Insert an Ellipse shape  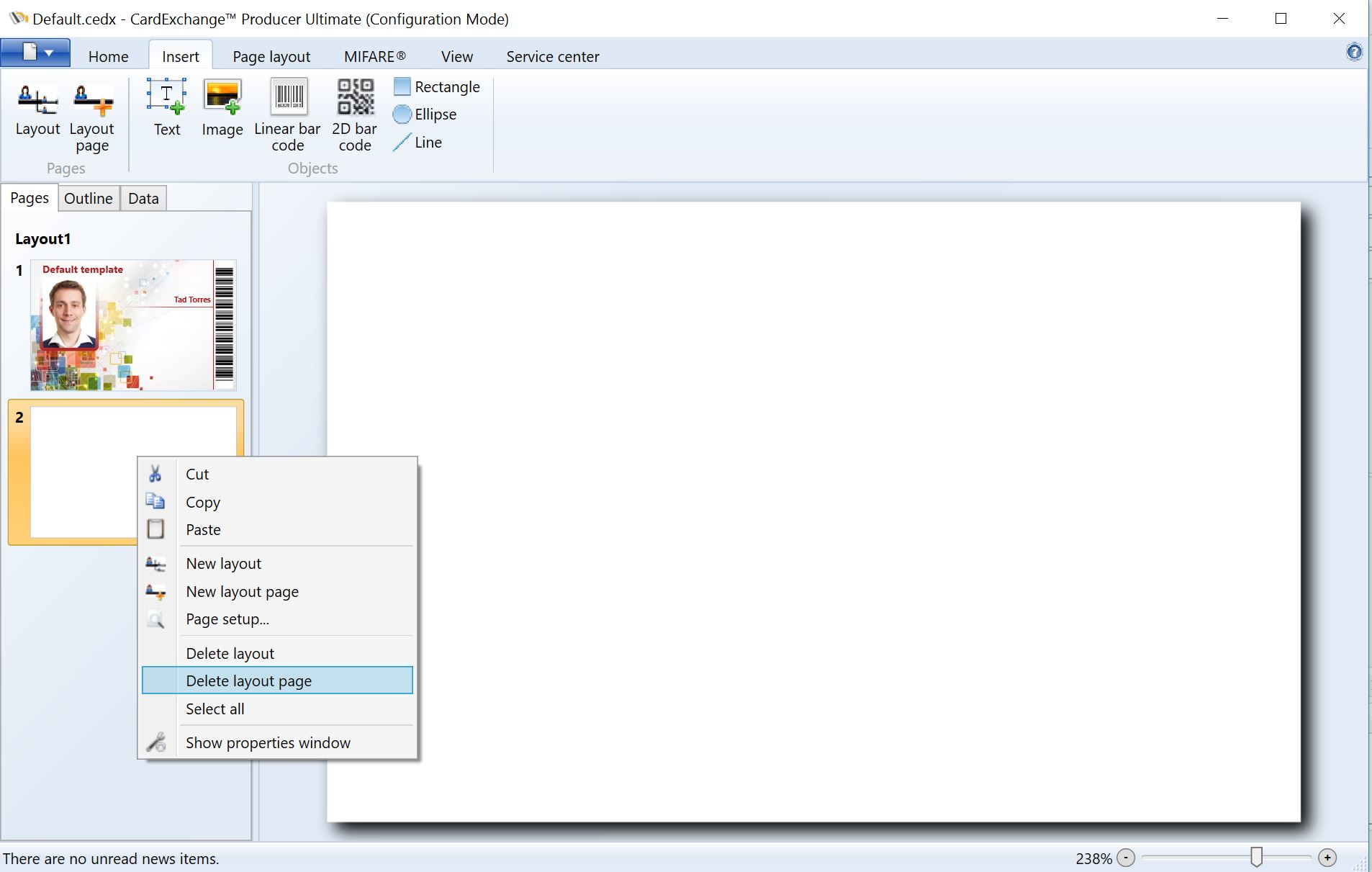coord(425,114)
